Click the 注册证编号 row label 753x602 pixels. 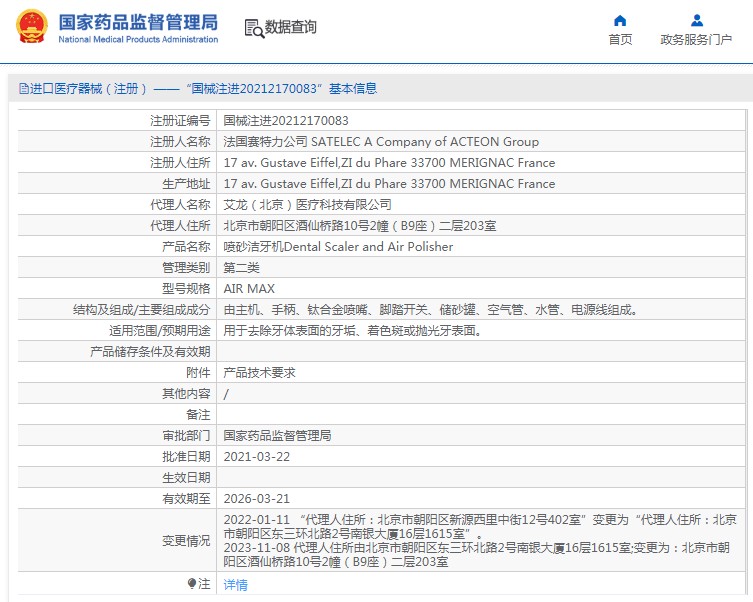tap(180, 120)
